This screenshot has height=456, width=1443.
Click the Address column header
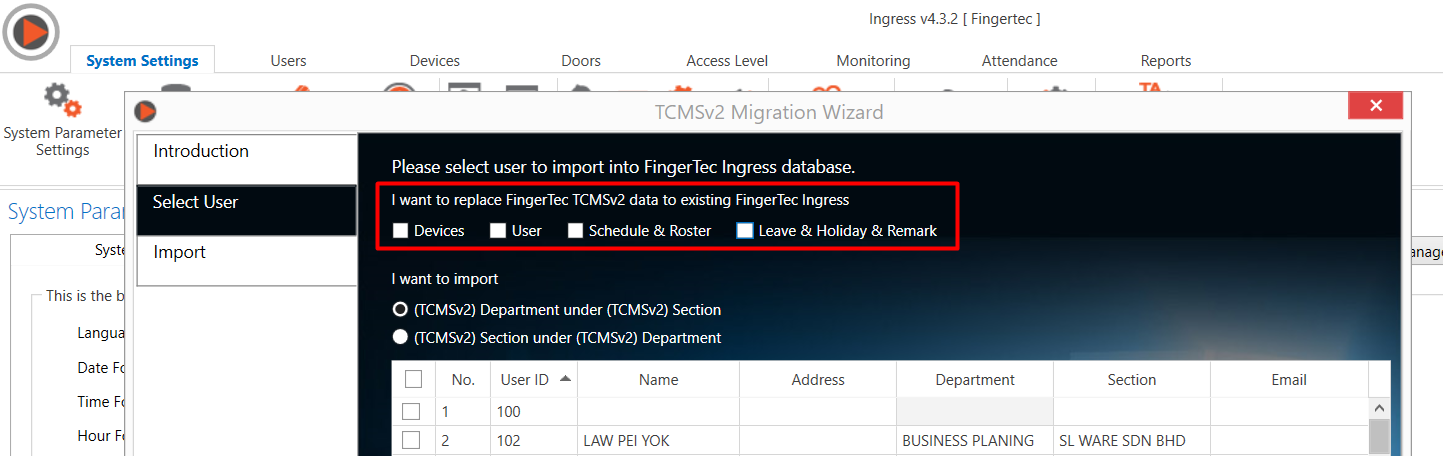pos(818,379)
